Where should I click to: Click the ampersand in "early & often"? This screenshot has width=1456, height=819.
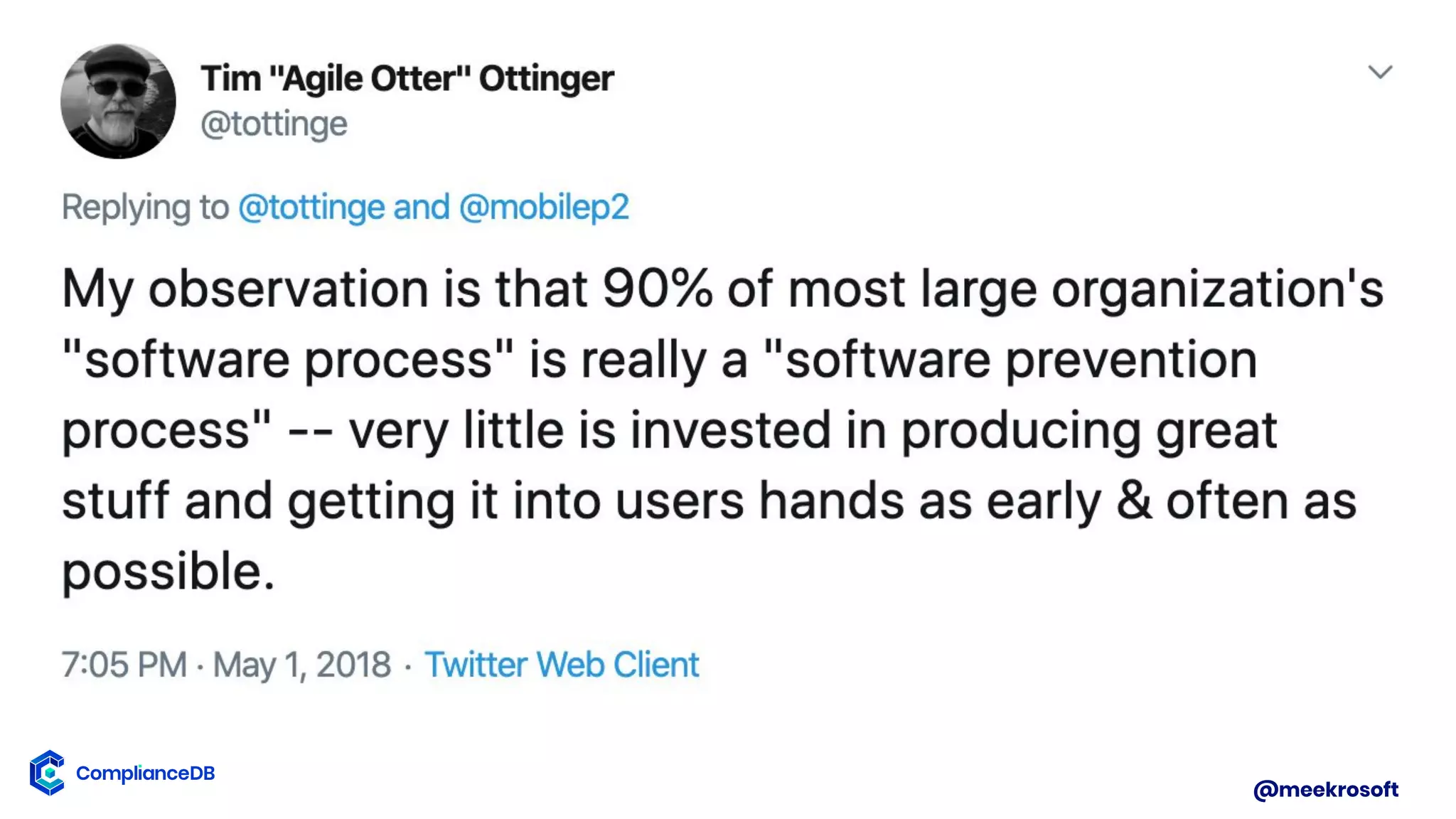tap(1133, 501)
